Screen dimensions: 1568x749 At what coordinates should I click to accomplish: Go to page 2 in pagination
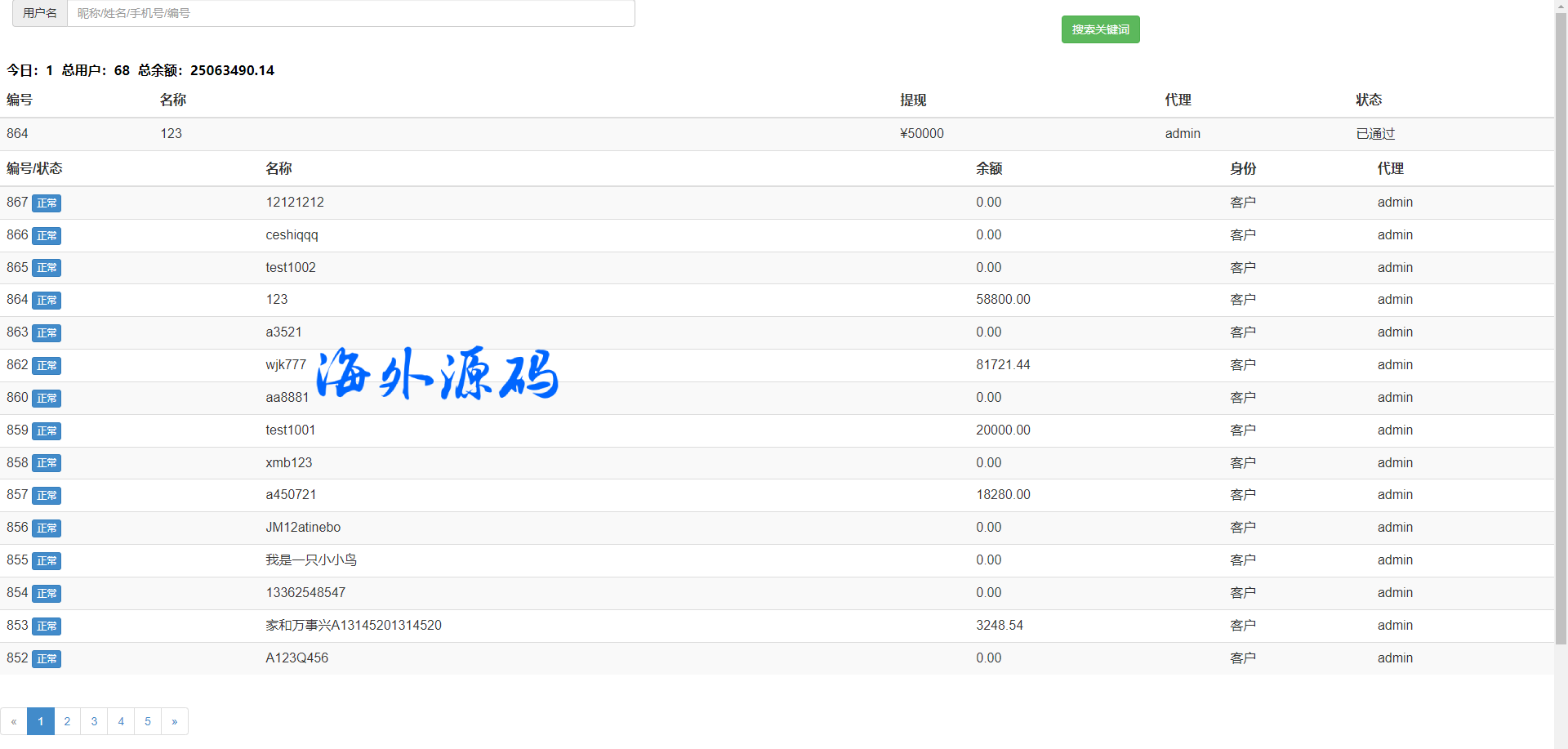(x=67, y=721)
